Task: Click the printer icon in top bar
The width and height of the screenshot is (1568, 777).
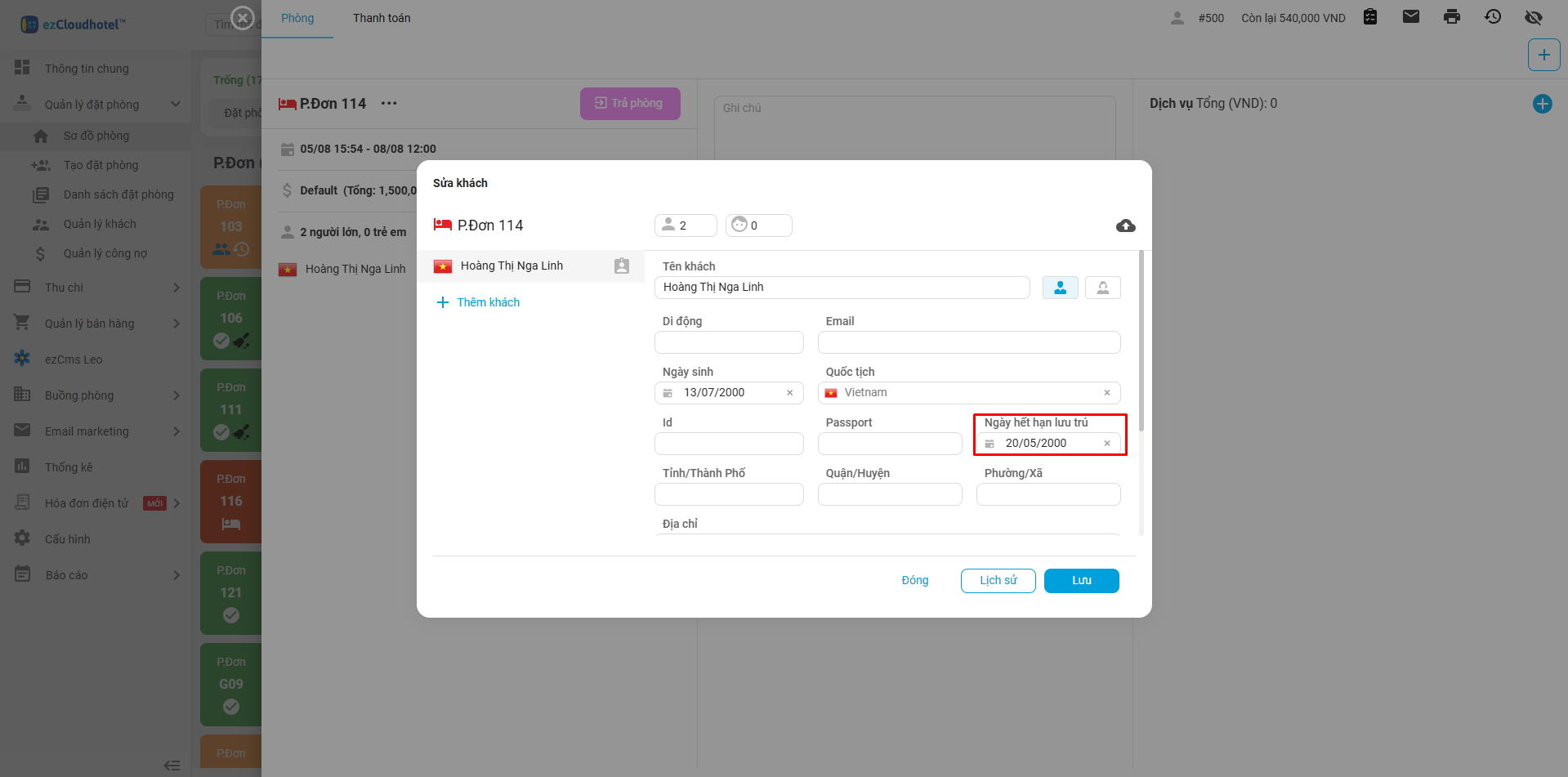Action: (x=1452, y=16)
